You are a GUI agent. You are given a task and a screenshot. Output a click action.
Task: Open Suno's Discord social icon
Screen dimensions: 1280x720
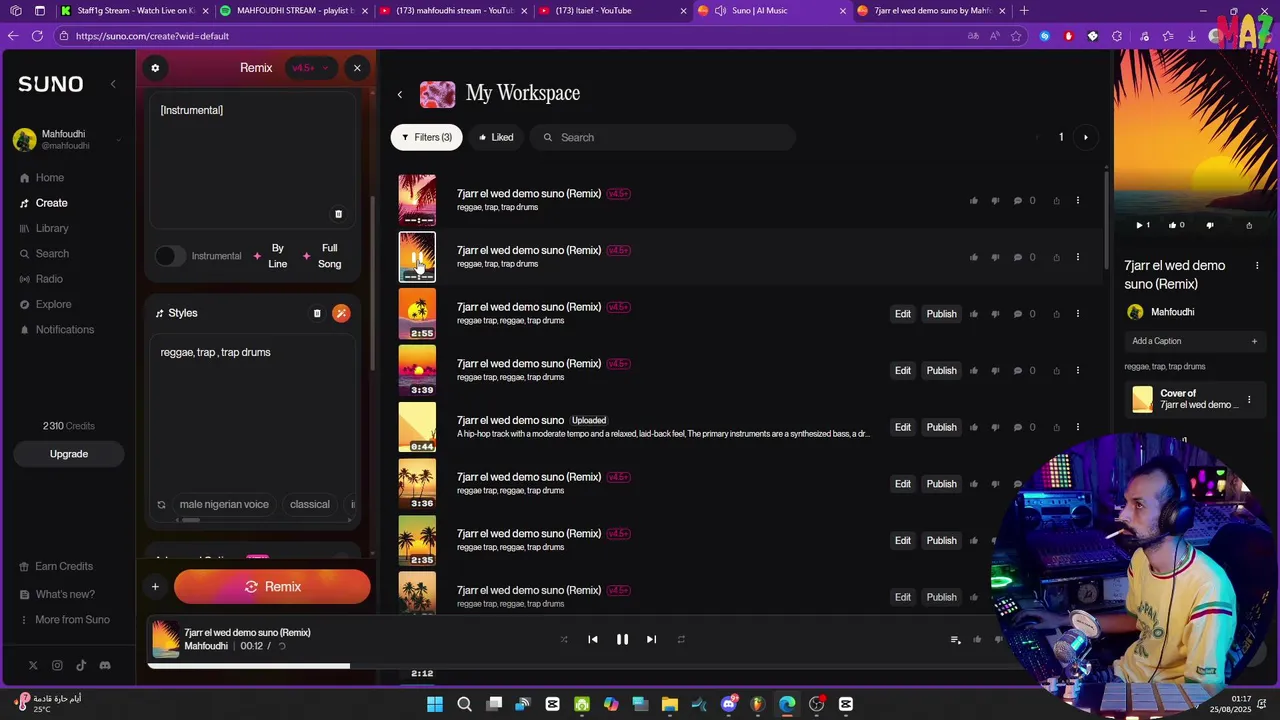coord(105,665)
